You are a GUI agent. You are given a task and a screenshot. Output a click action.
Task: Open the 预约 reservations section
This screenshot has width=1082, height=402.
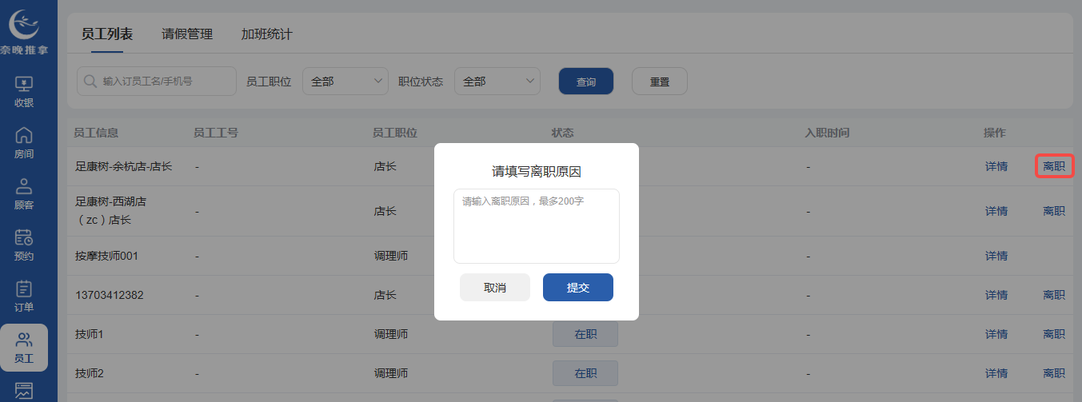(24, 246)
